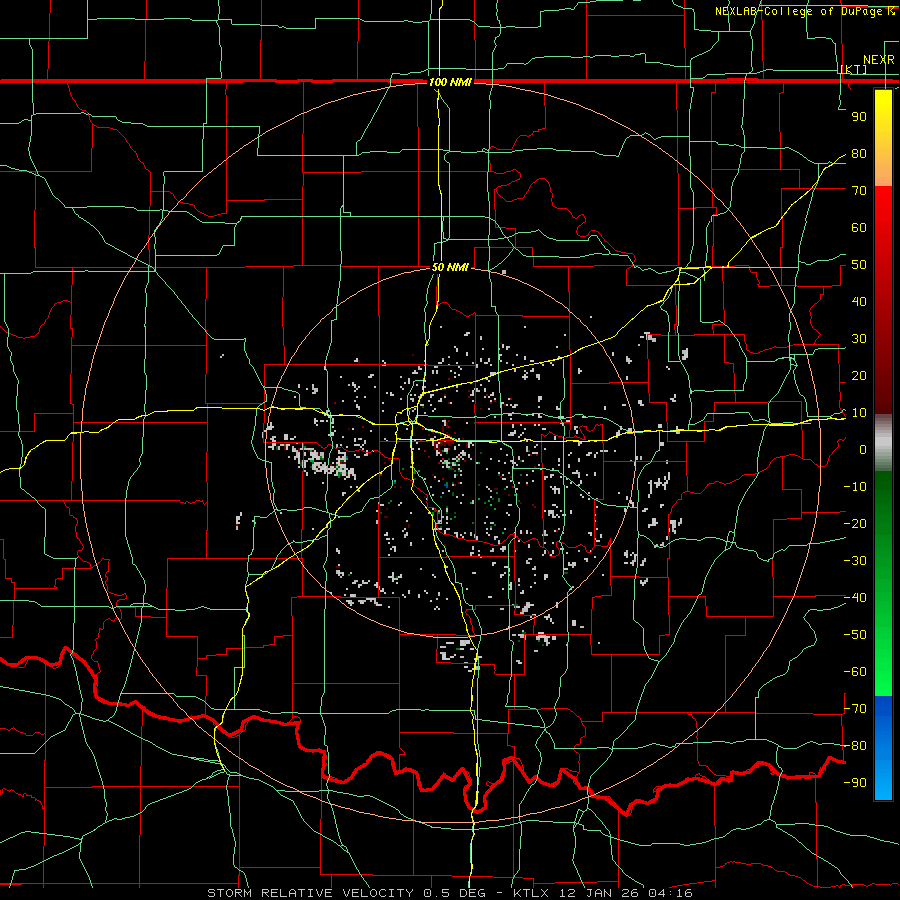
Task: Click the -90 scale value
Action: coord(855,783)
